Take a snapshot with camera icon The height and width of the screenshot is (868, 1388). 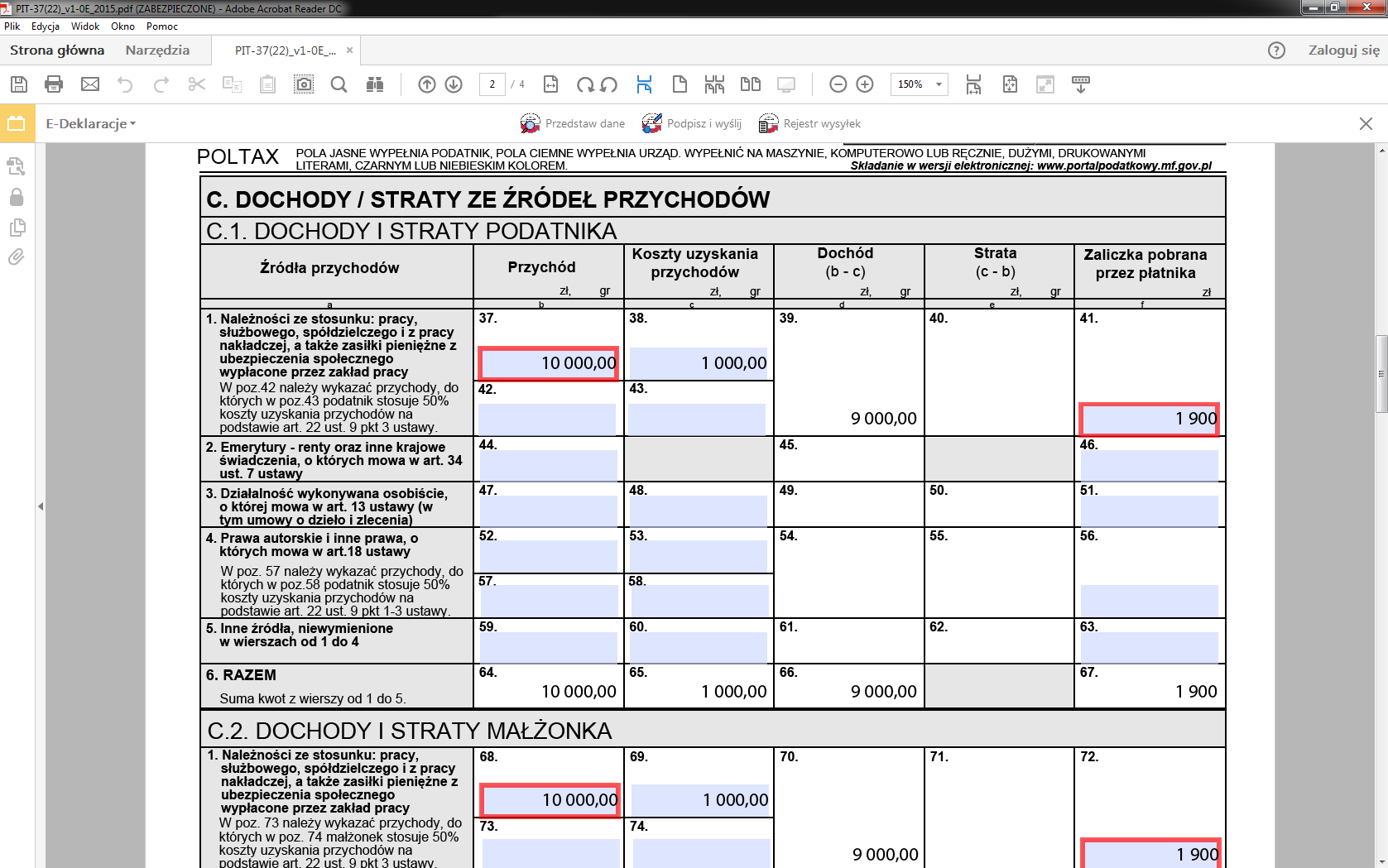pos(304,84)
